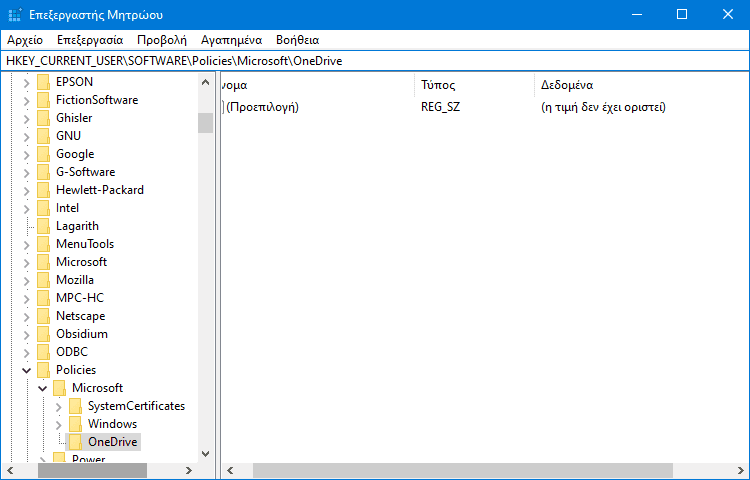Select the ODBC folder icon
This screenshot has height=480, width=750.
[x=44, y=352]
